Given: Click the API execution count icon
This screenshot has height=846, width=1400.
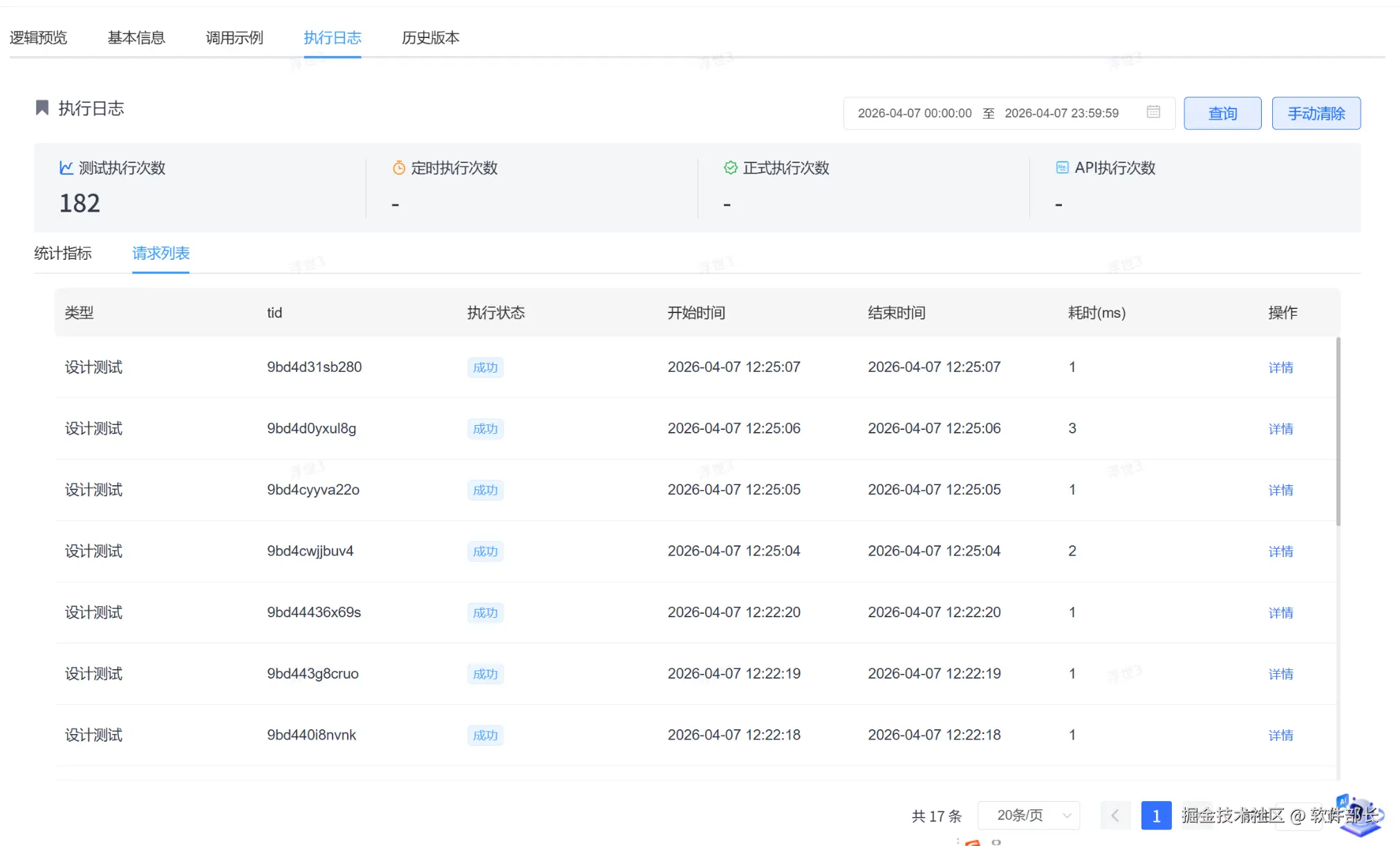Looking at the screenshot, I should point(1062,168).
